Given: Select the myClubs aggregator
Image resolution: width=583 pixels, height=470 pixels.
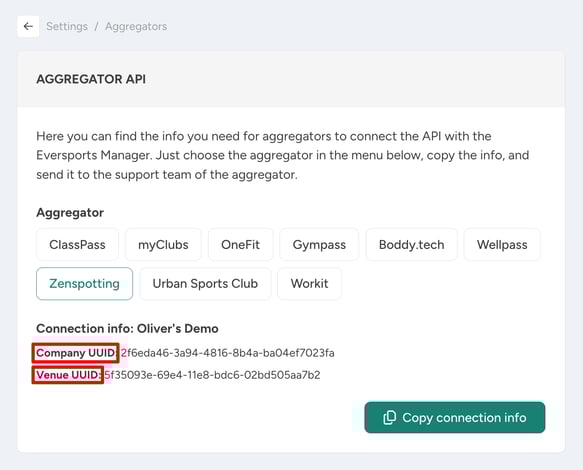Looking at the screenshot, I should (163, 245).
